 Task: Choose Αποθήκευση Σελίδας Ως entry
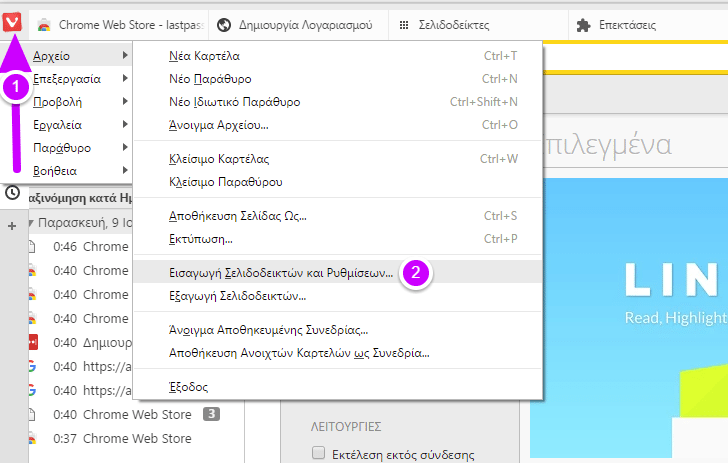tap(338, 216)
